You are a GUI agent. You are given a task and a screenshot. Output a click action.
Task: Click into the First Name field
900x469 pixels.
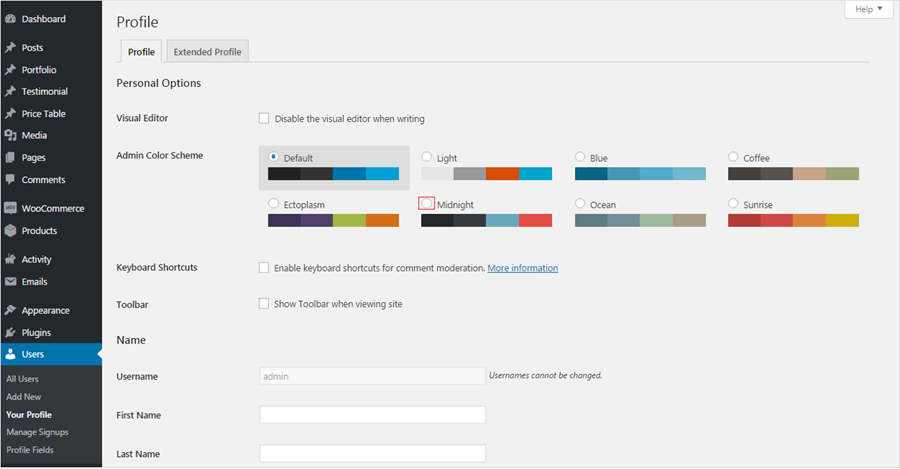tap(372, 415)
